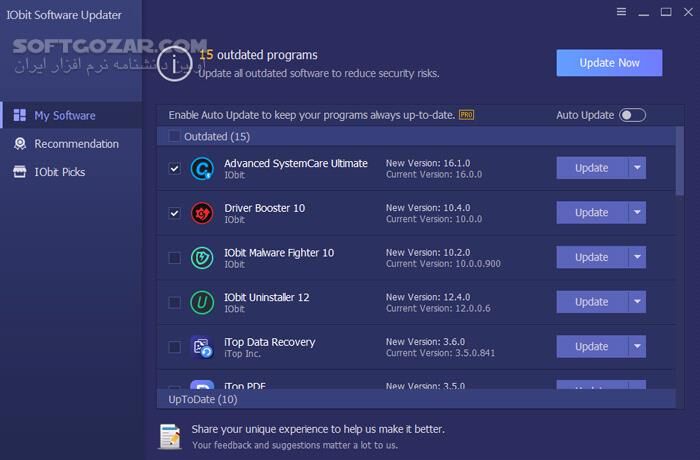Click the My Software grid icon

[20, 115]
